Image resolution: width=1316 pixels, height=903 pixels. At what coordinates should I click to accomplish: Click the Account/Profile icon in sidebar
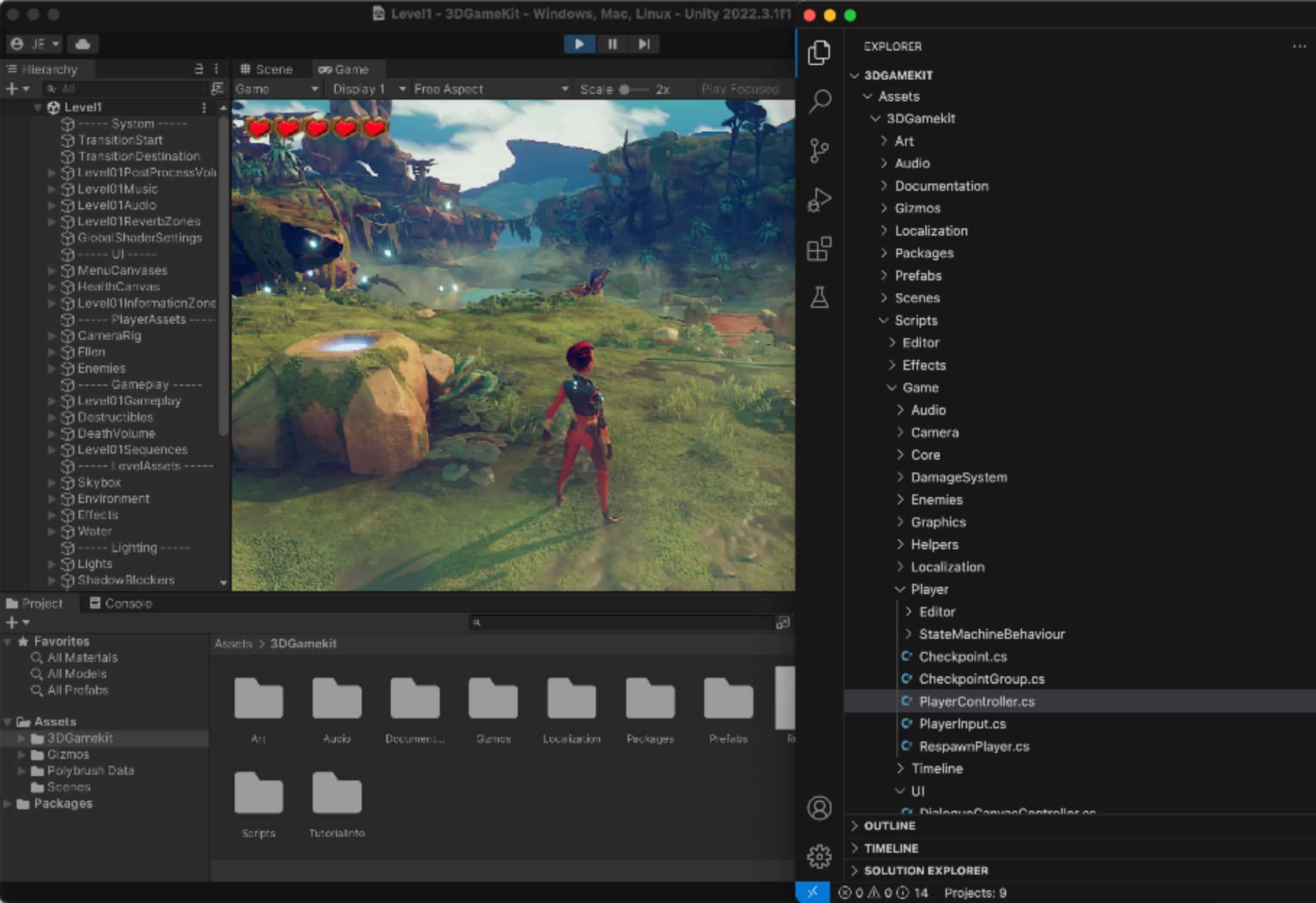coord(819,808)
